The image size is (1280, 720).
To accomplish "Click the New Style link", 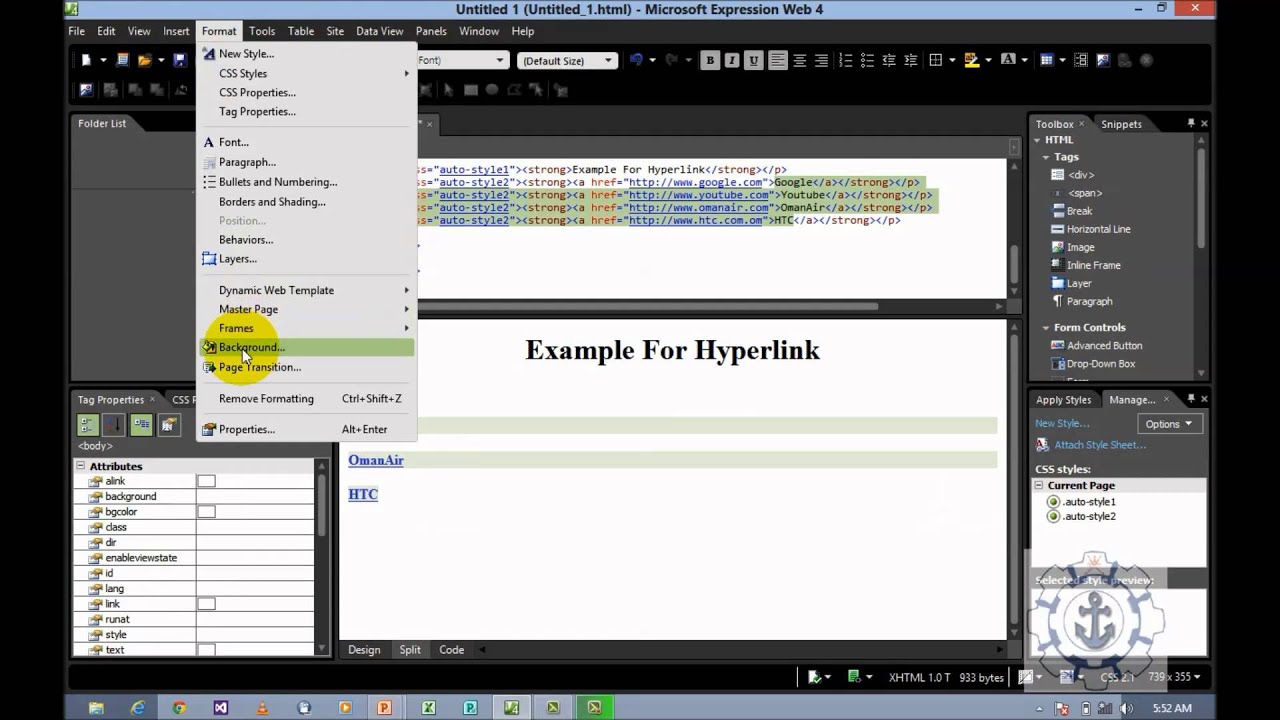I will click(x=1062, y=423).
